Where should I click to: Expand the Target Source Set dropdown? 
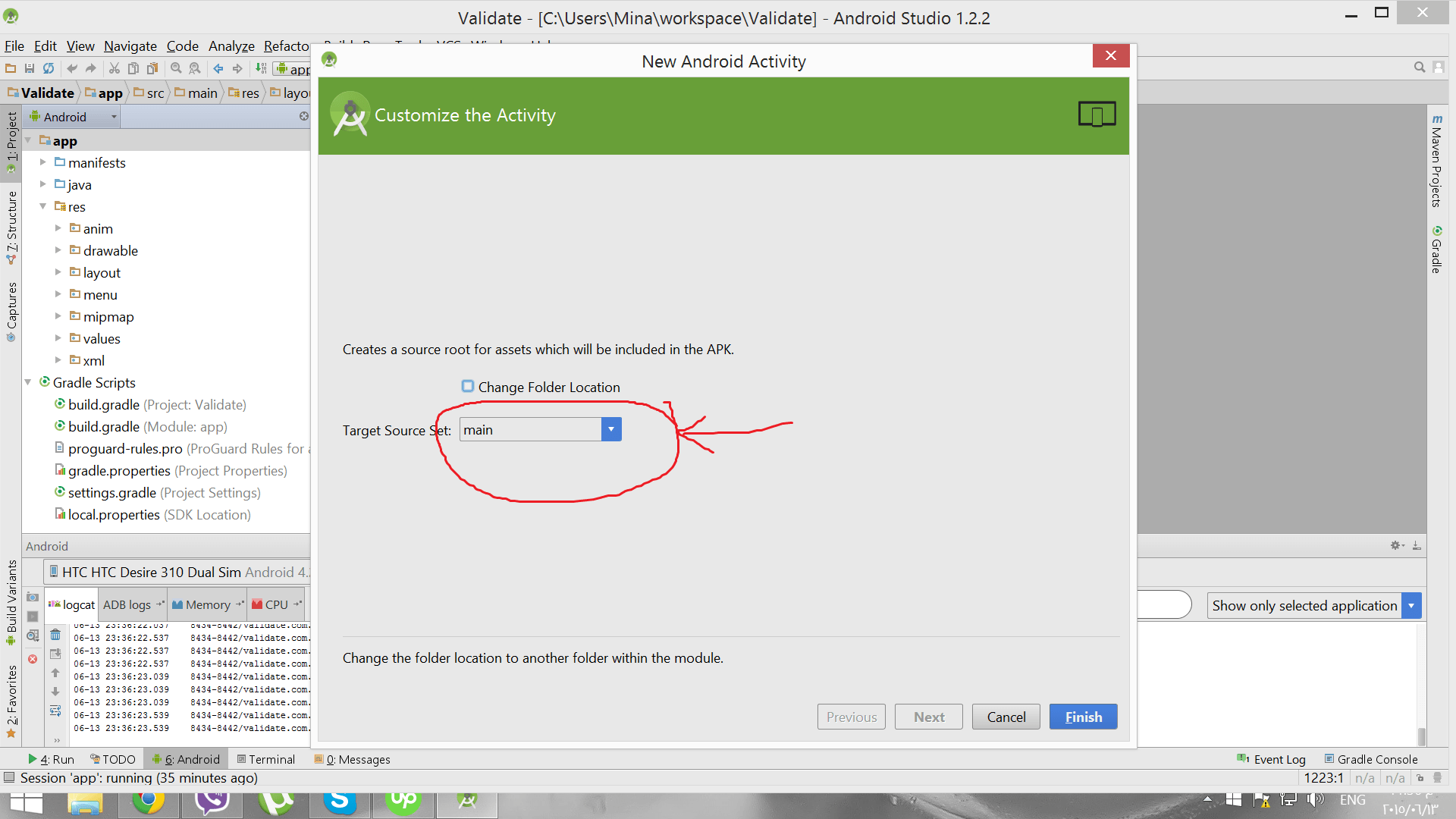(611, 429)
